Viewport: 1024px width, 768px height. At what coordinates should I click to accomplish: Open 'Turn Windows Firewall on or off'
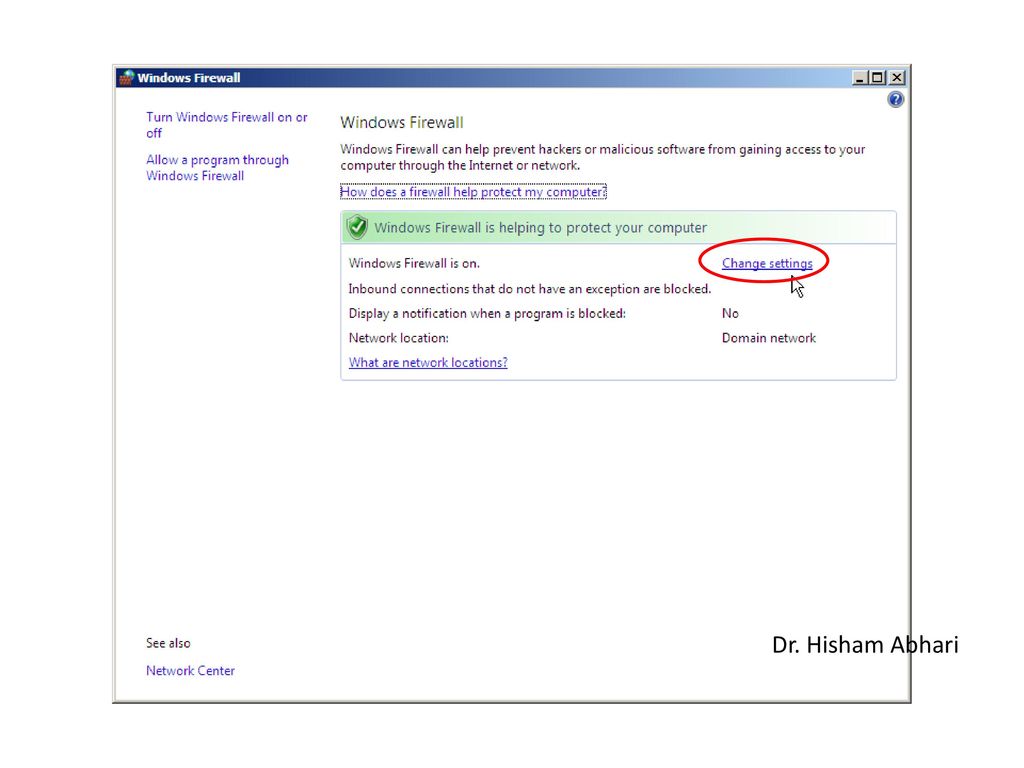pyautogui.click(x=227, y=125)
